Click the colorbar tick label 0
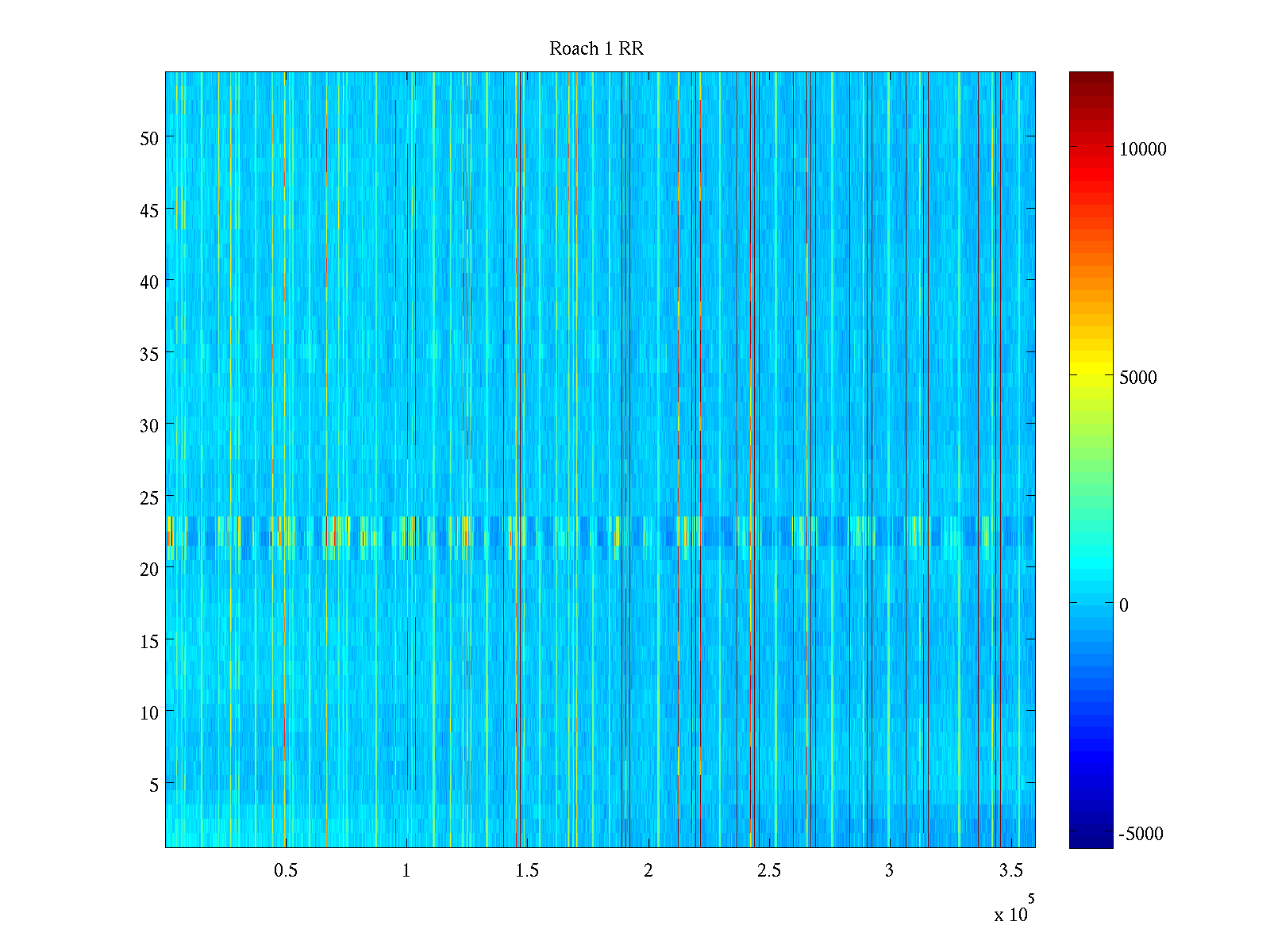The height and width of the screenshot is (952, 1270). coord(1123,606)
